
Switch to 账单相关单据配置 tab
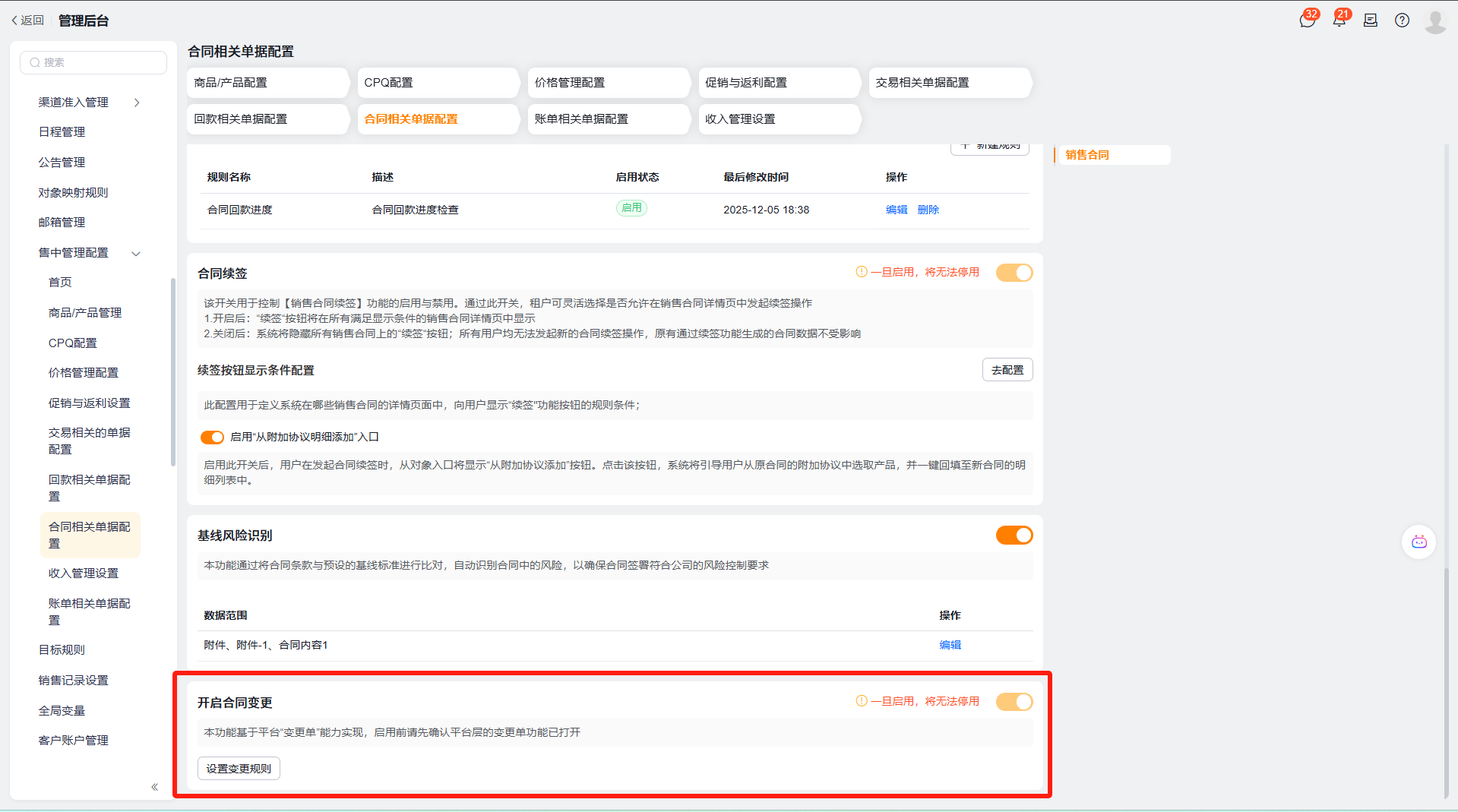click(x=609, y=119)
